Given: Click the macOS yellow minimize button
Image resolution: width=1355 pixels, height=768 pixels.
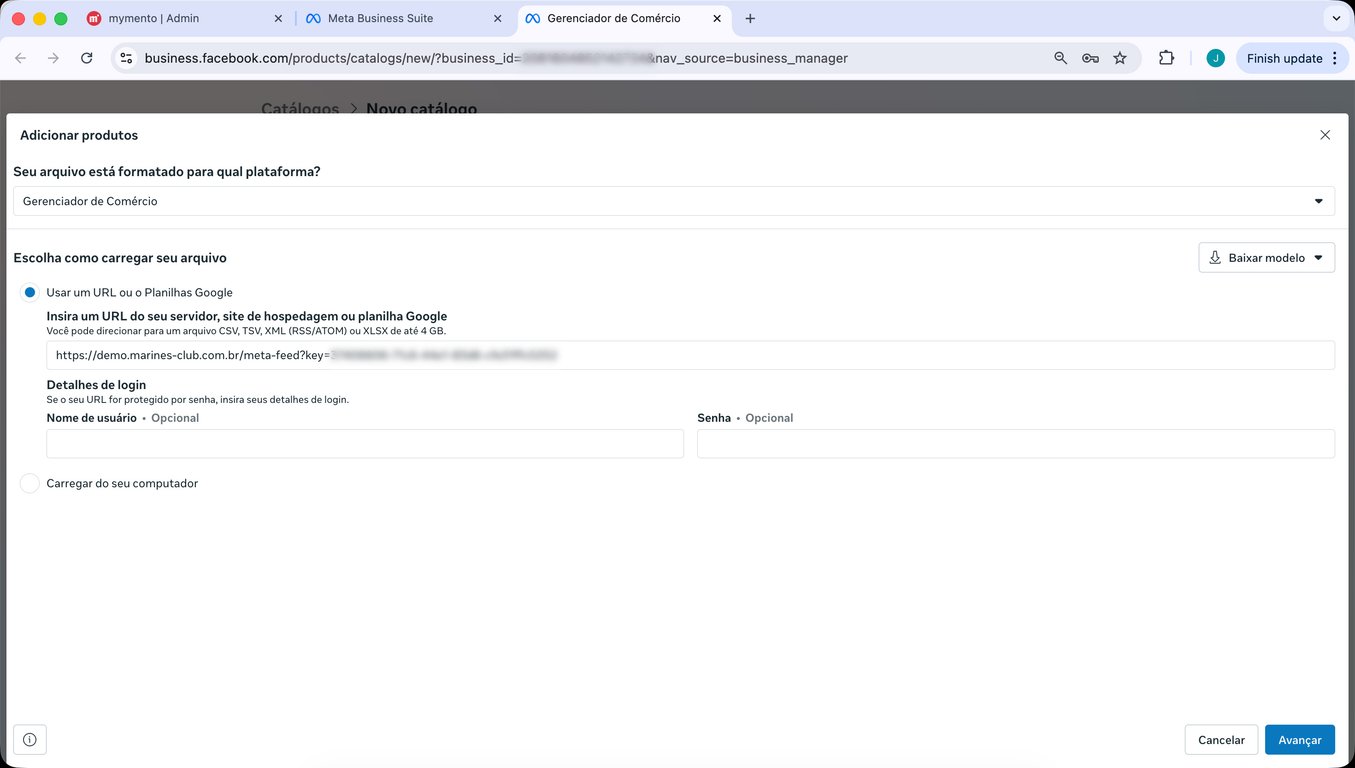Looking at the screenshot, I should pos(40,18).
